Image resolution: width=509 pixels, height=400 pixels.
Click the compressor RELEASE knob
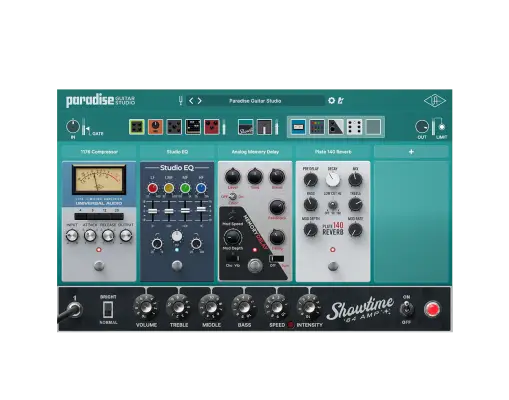point(108,236)
